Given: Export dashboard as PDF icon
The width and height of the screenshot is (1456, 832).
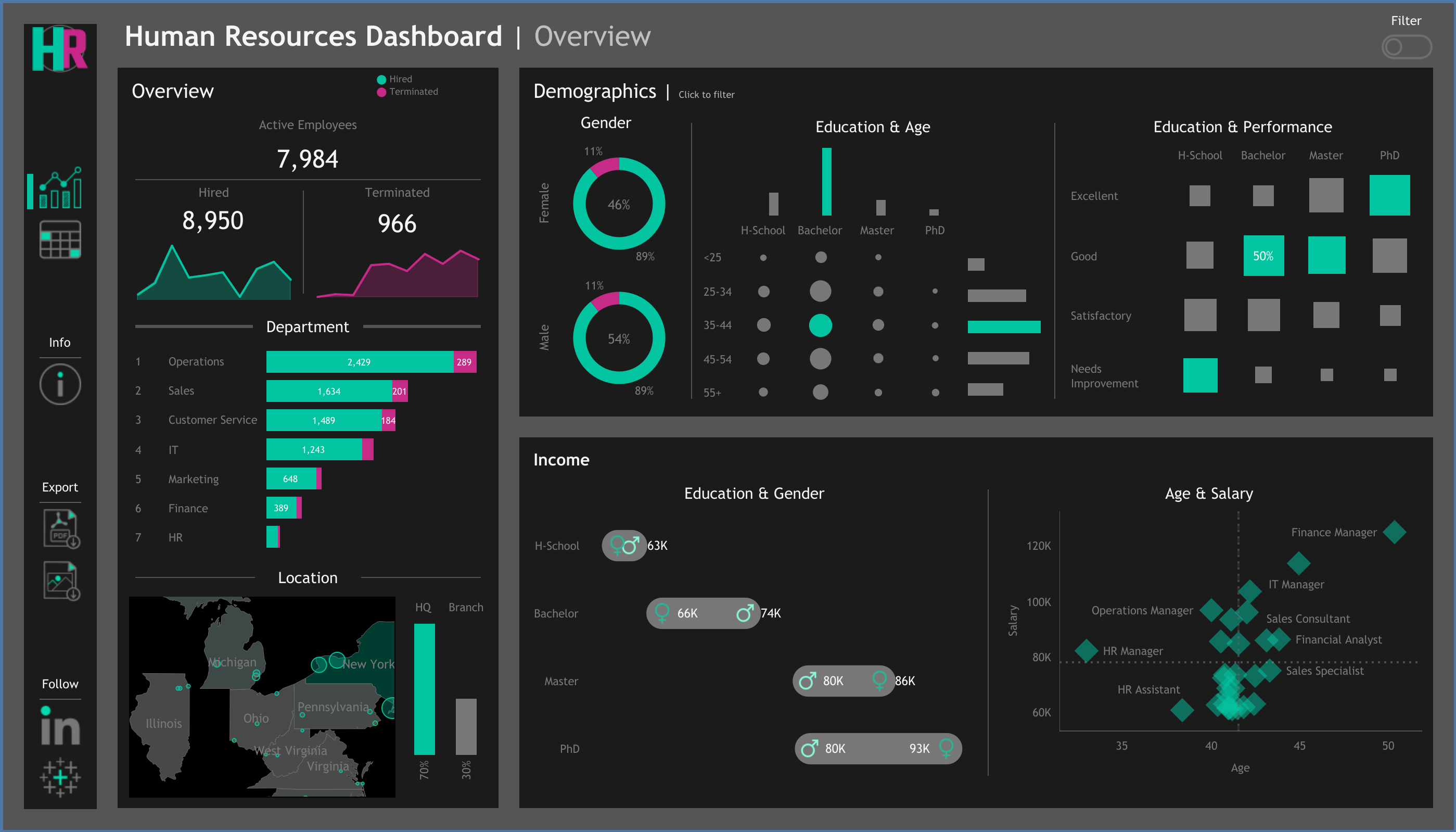Looking at the screenshot, I should click(61, 529).
